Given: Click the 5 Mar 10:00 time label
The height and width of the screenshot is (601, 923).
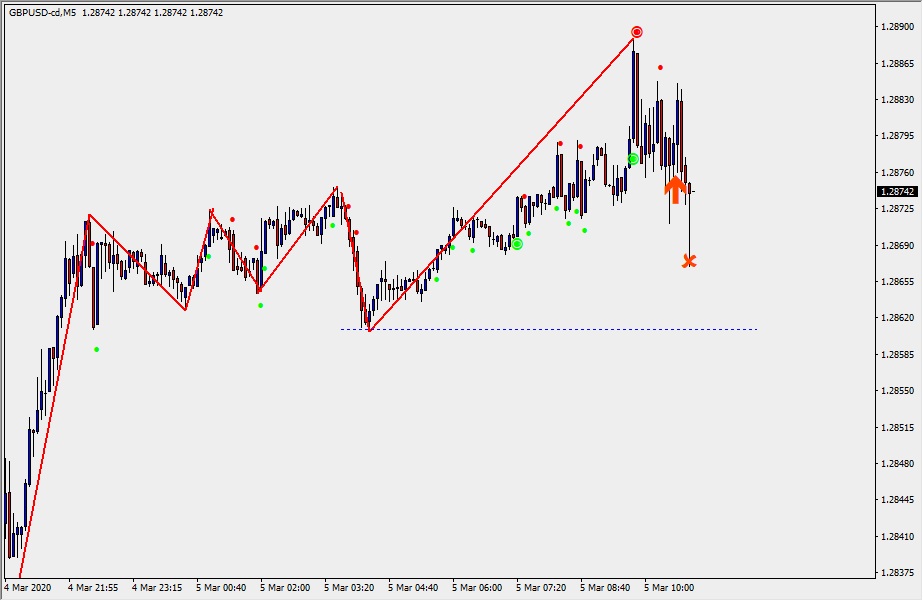Looking at the screenshot, I should tap(669, 588).
